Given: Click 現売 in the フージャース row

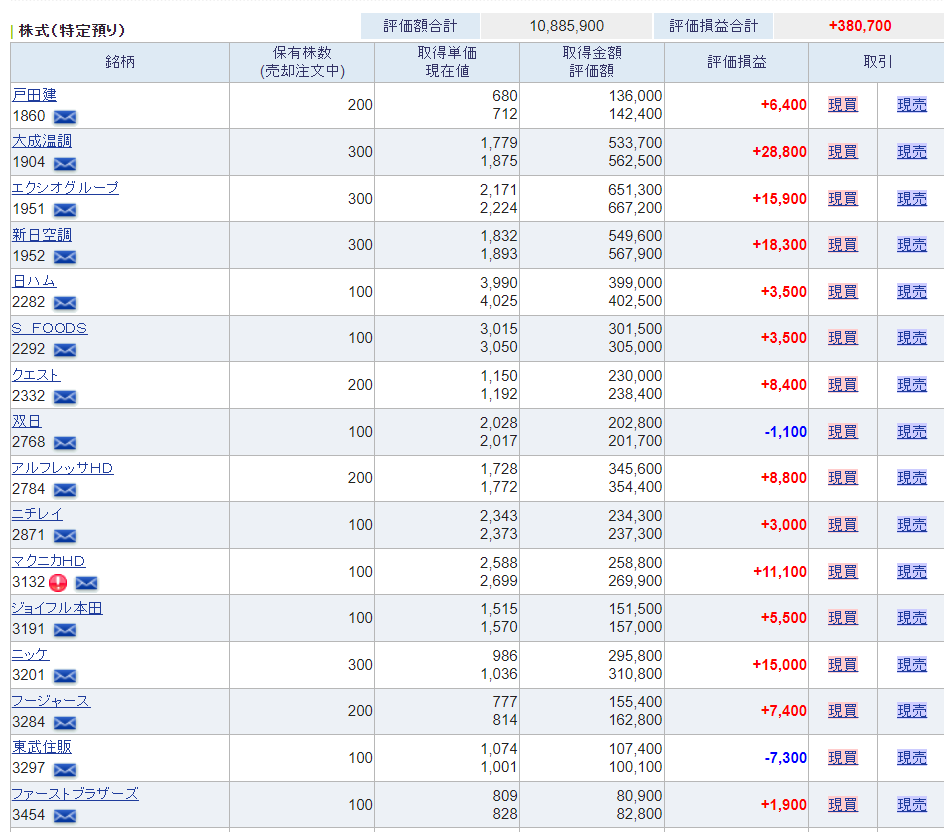Looking at the screenshot, I should click(x=912, y=711).
